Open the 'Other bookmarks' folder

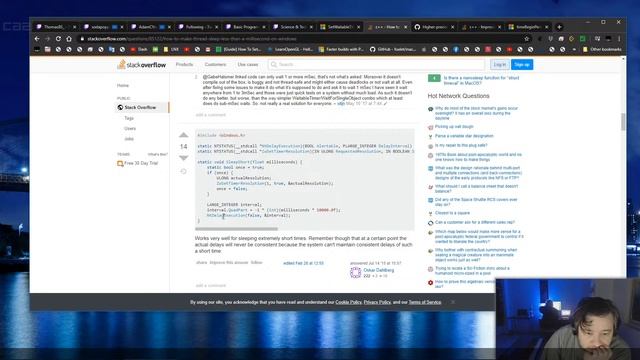(x=602, y=49)
